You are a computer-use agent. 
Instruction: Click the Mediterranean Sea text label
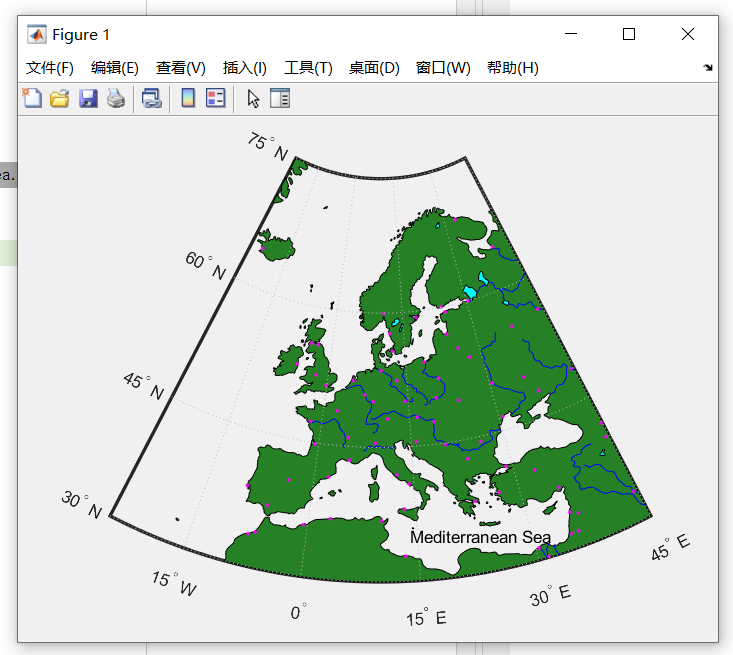click(480, 537)
